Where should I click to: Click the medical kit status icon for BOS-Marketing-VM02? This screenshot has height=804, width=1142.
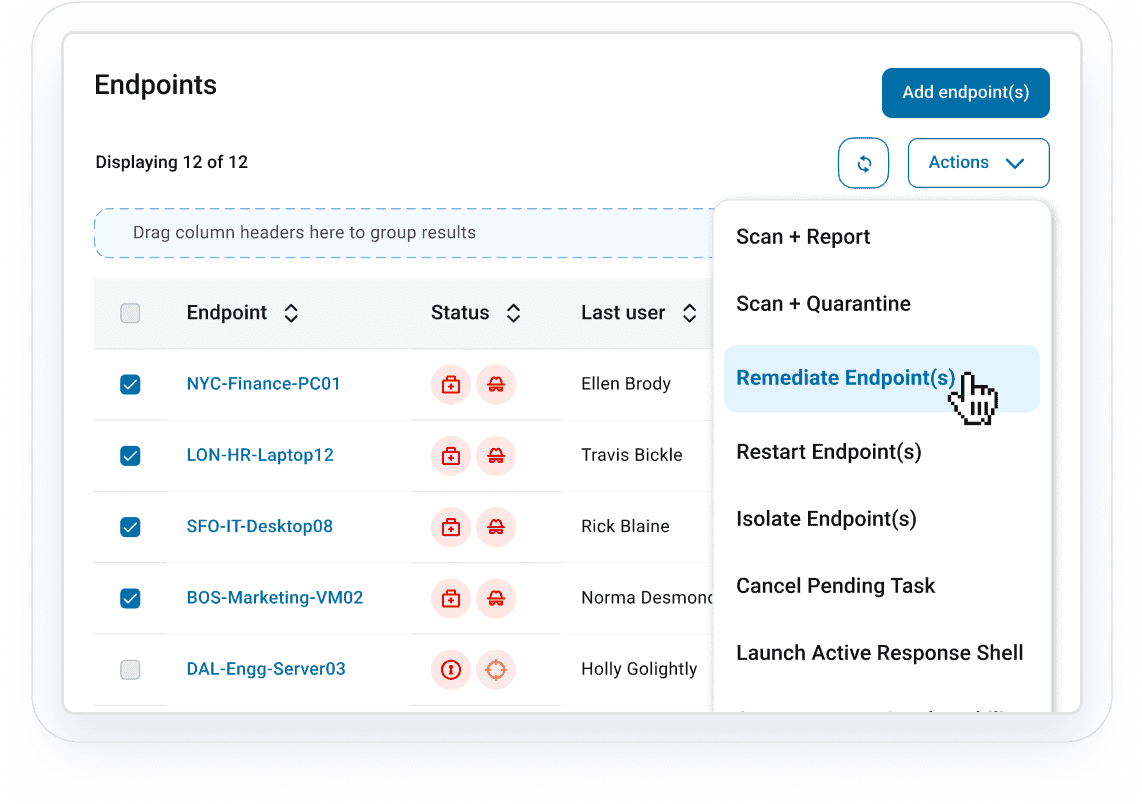451,598
